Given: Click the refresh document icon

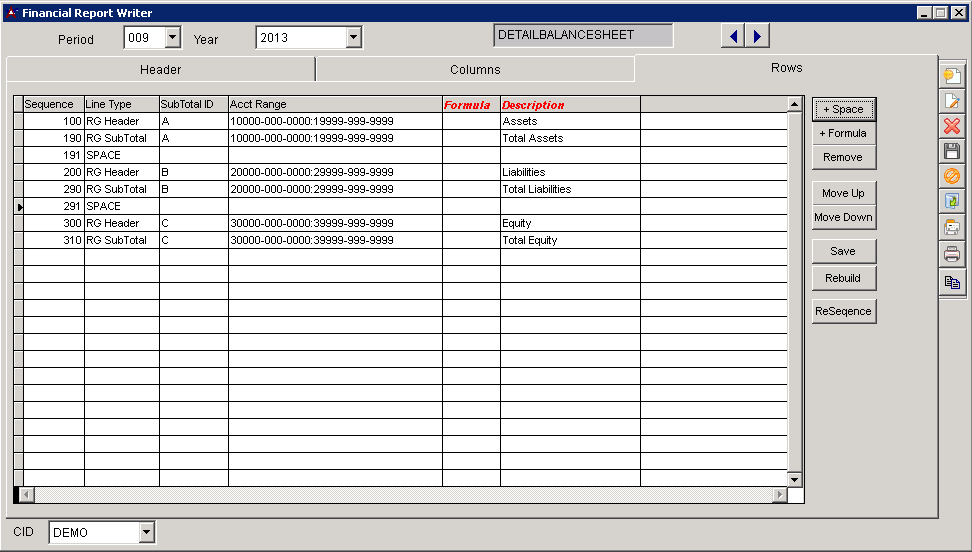Looking at the screenshot, I should point(952,202).
